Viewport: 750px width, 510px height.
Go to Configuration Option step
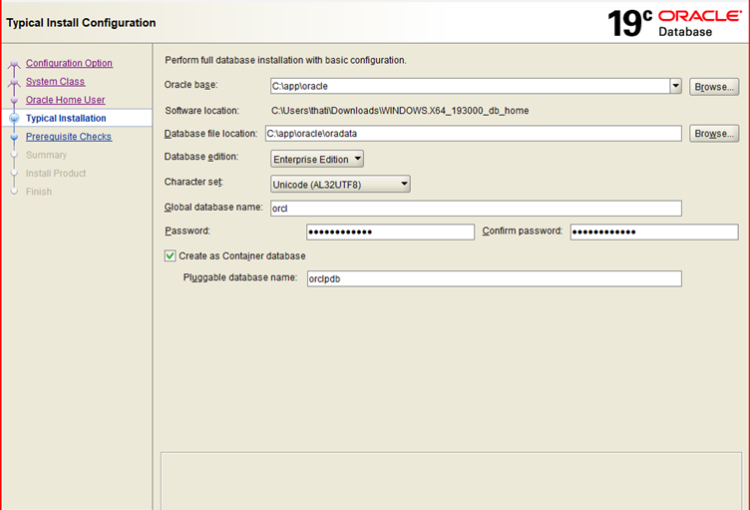69,64
